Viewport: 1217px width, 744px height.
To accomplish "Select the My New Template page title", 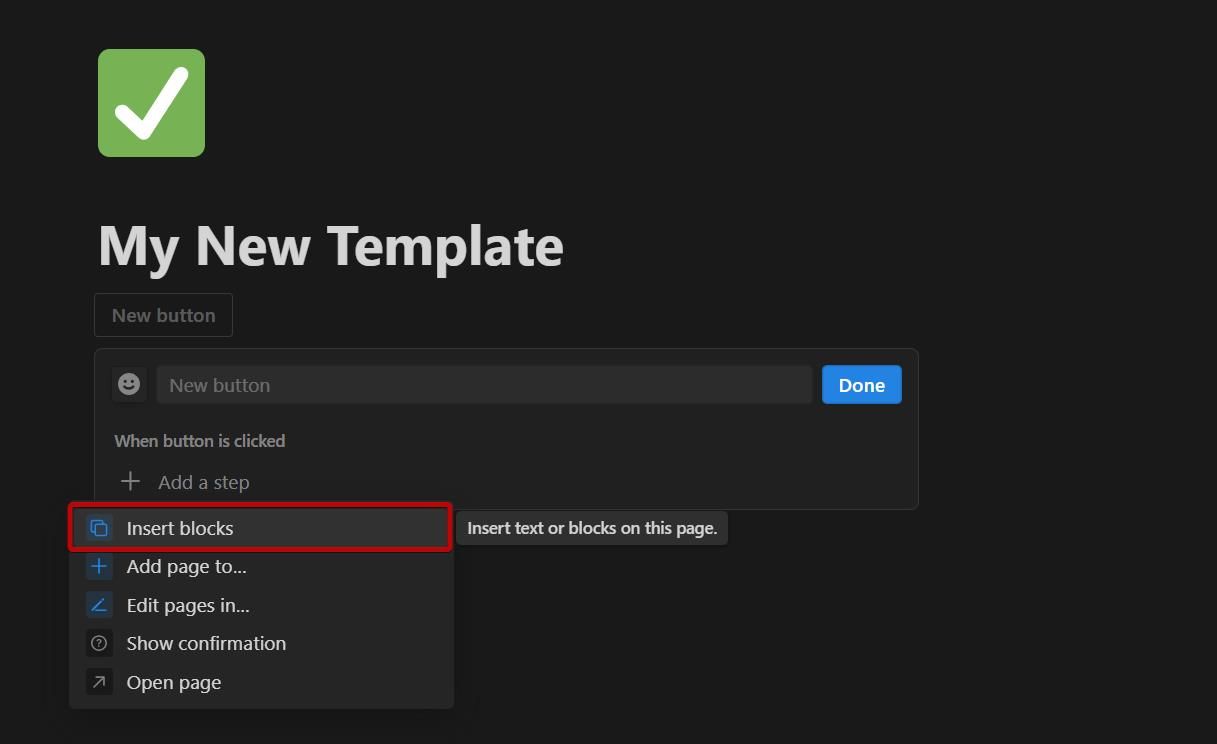I will coord(330,245).
